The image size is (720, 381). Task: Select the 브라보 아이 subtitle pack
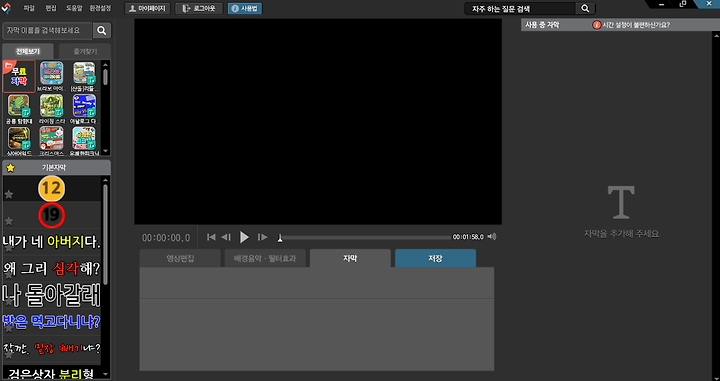(x=52, y=76)
